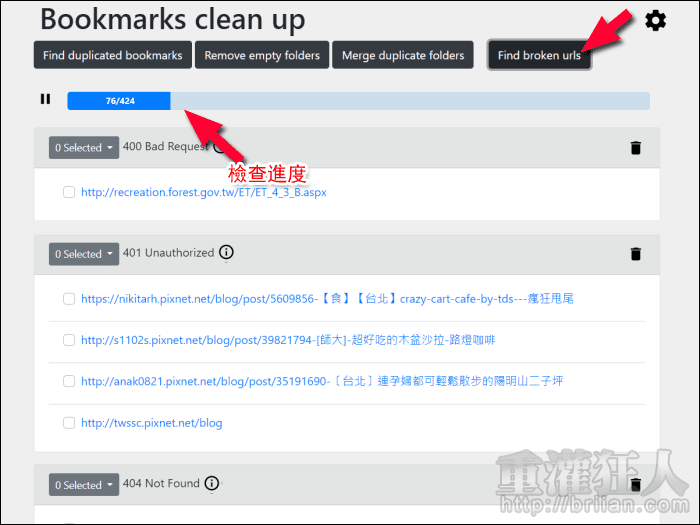Open the s1102s.pixnet.net post 39821794 link
The width and height of the screenshot is (700, 525).
pyautogui.click(x=288, y=340)
